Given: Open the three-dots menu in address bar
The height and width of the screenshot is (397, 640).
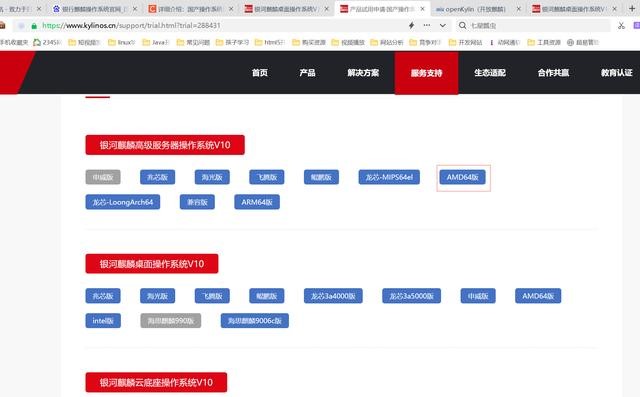Looking at the screenshot, I should (x=427, y=25).
